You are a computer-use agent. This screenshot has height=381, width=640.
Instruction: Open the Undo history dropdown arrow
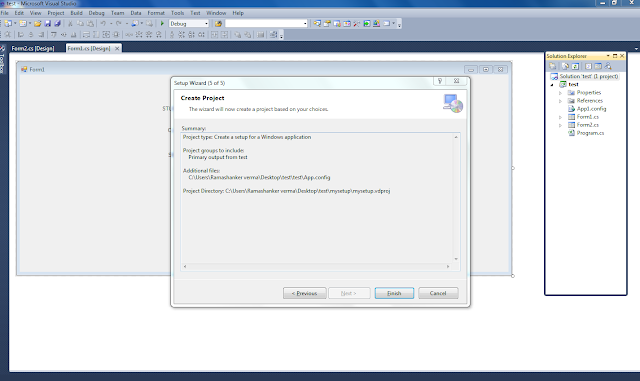tap(111, 24)
